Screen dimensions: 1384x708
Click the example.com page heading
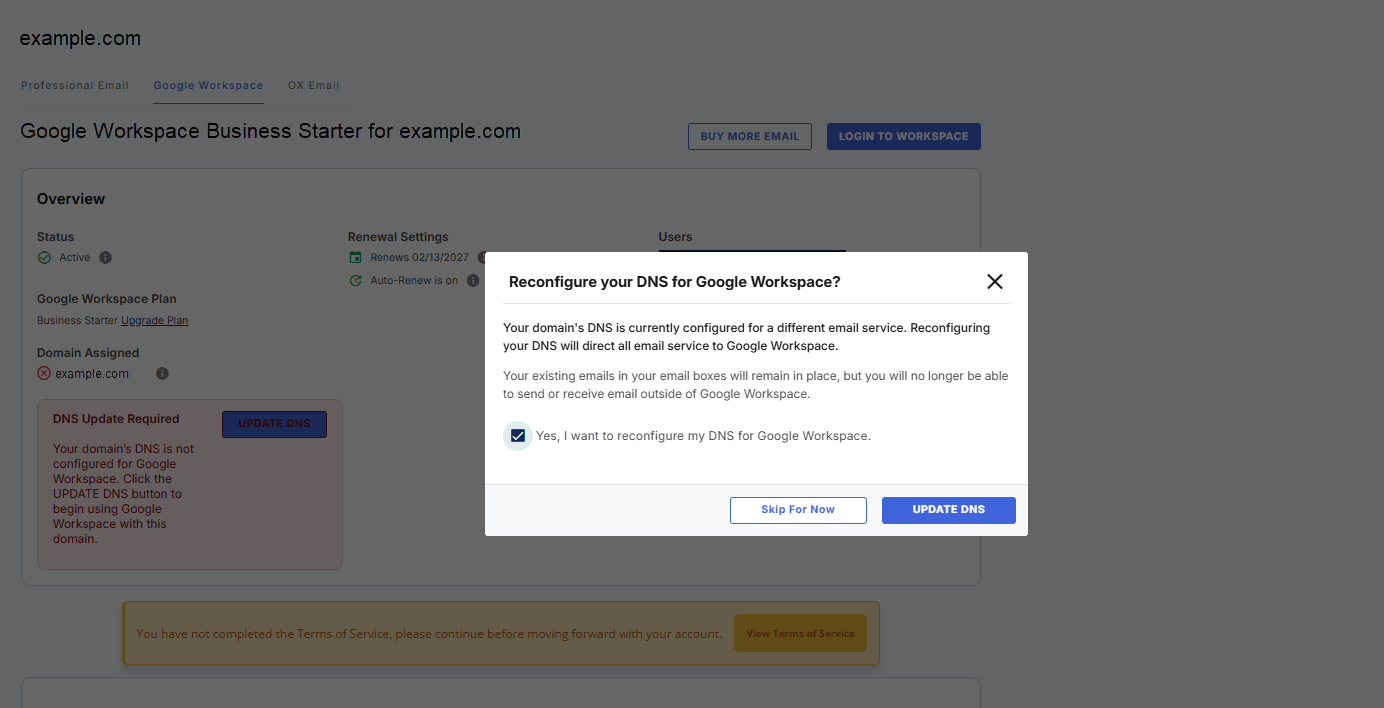(80, 39)
